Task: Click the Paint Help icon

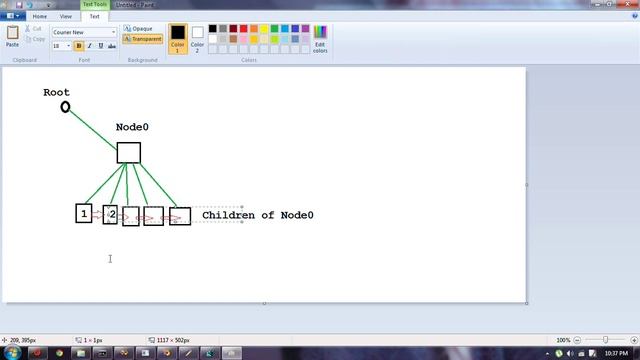Action: pyautogui.click(x=634, y=16)
